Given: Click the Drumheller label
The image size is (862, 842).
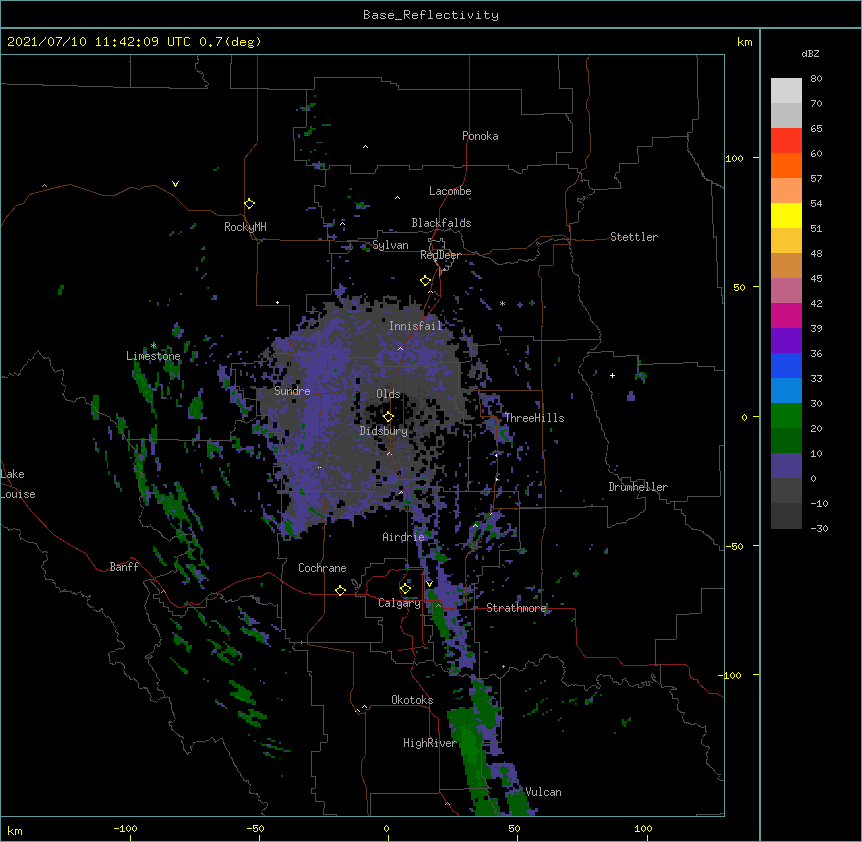Looking at the screenshot, I should click(638, 487).
